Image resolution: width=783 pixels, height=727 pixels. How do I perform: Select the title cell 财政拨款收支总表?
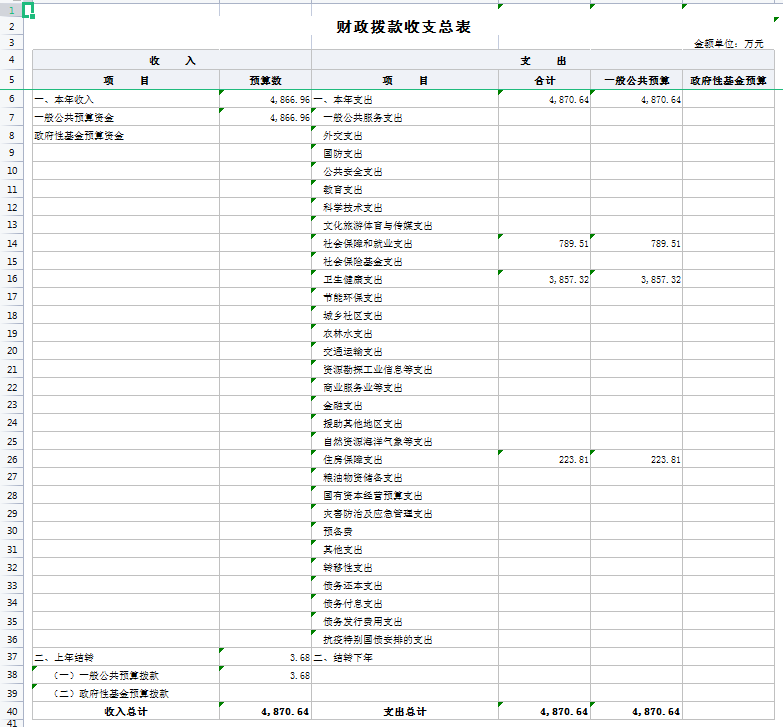404,27
